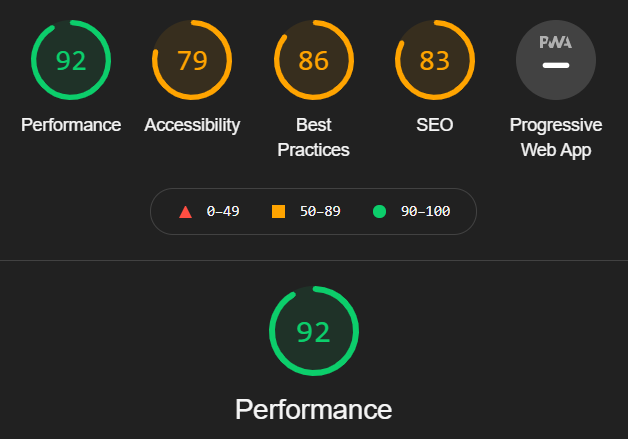The width and height of the screenshot is (628, 439).
Task: Open the PWA gauge icon
Action: (x=556, y=60)
